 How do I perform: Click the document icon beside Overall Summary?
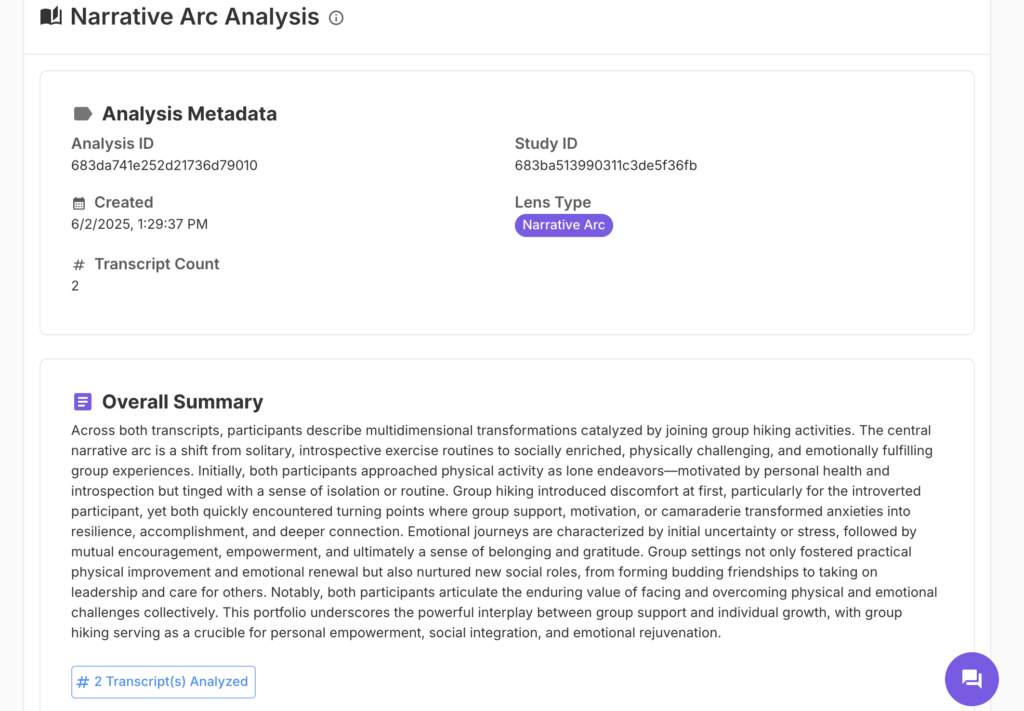click(81, 401)
